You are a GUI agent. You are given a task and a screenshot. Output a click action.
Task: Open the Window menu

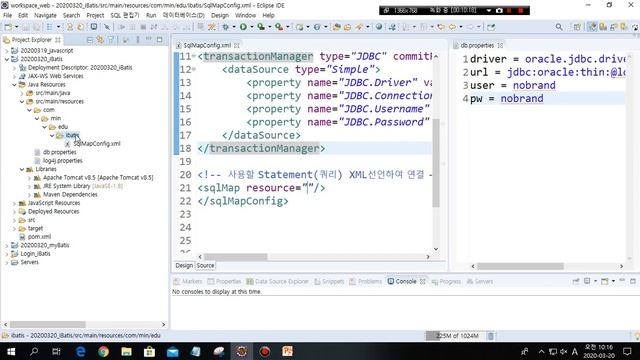(245, 15)
